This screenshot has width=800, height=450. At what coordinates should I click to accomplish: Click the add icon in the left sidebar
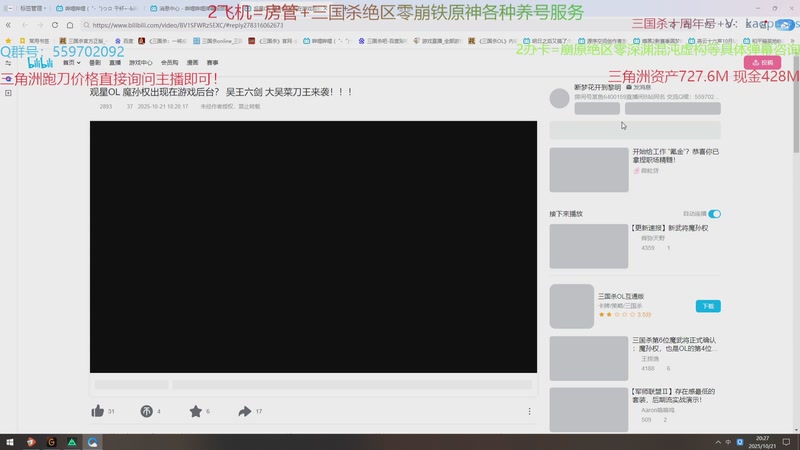click(x=8, y=93)
